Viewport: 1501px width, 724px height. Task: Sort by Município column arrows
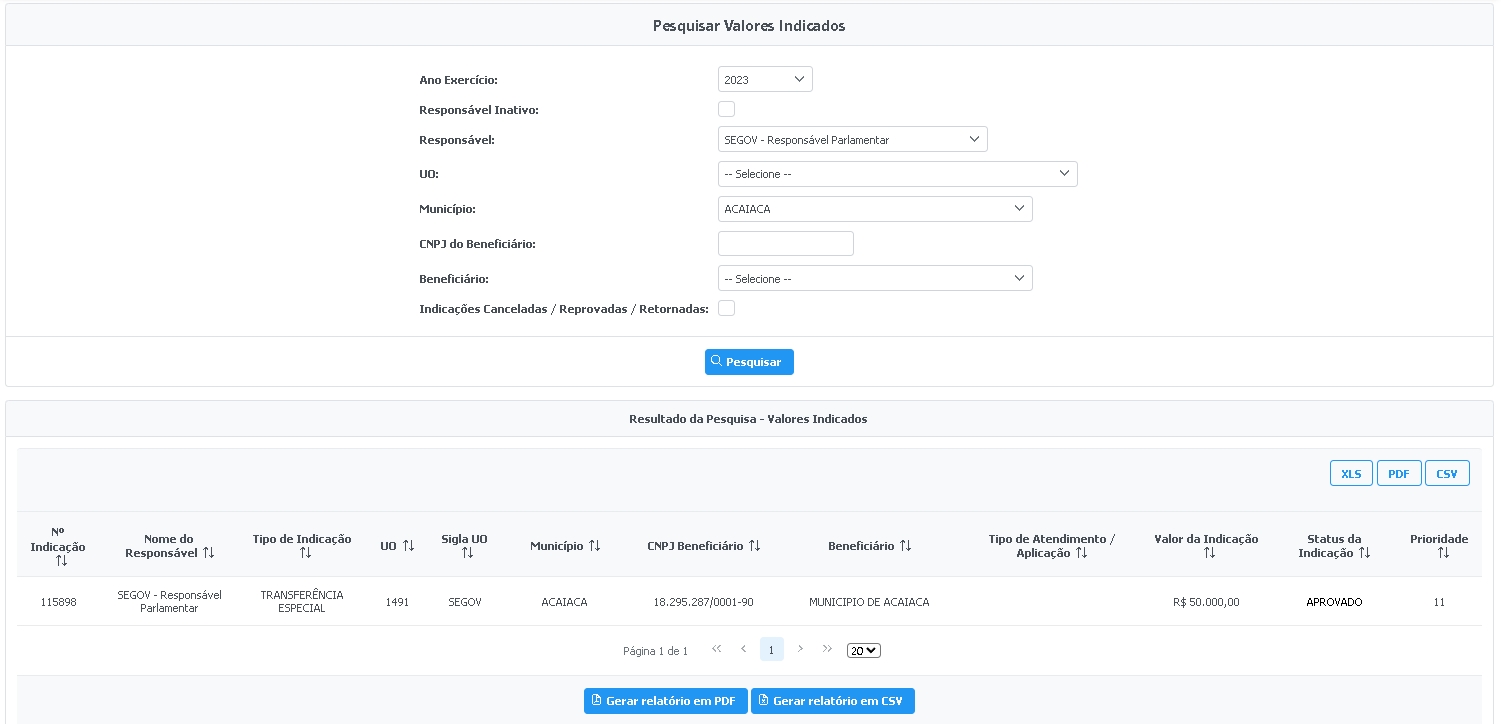click(594, 546)
